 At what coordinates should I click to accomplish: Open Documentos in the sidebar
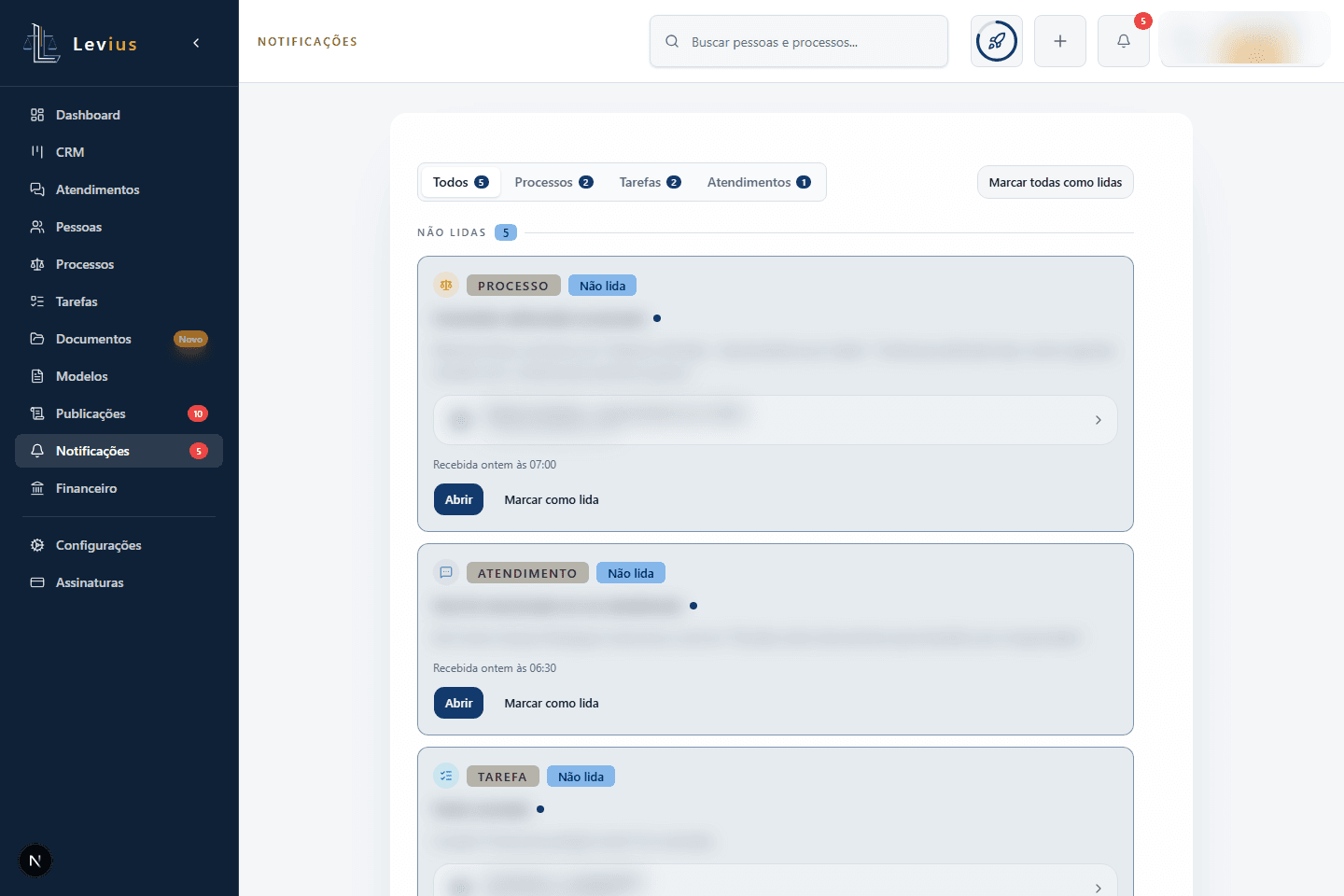[119, 339]
